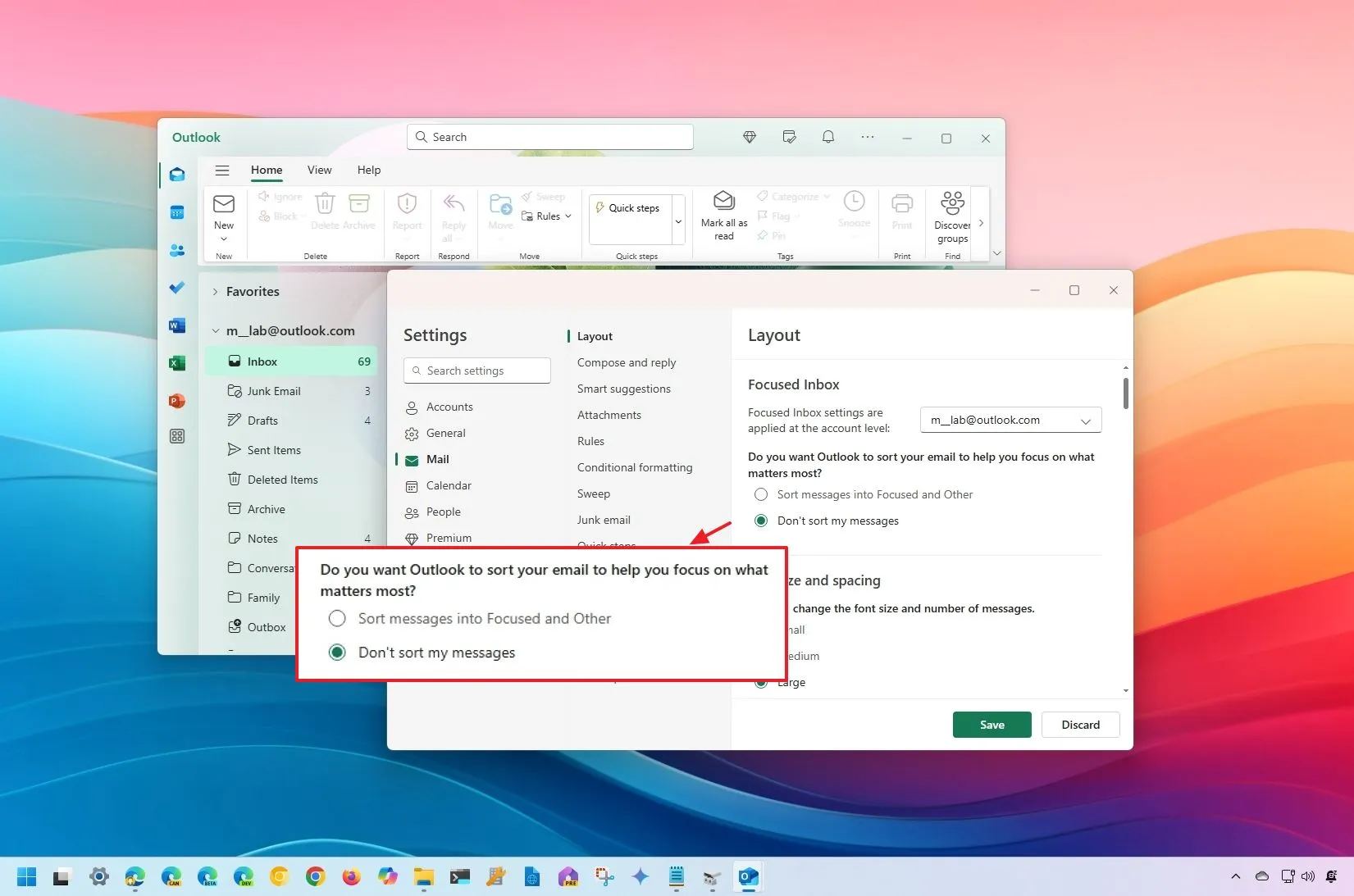This screenshot has width=1354, height=896.
Task: Open the Help ribbon tab
Action: pyautogui.click(x=369, y=171)
